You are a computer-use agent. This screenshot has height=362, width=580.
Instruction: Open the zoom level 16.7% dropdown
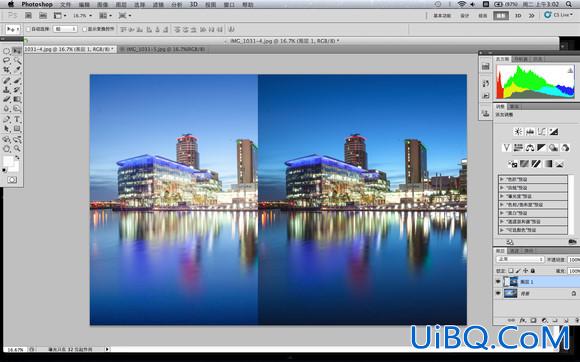click(82, 16)
